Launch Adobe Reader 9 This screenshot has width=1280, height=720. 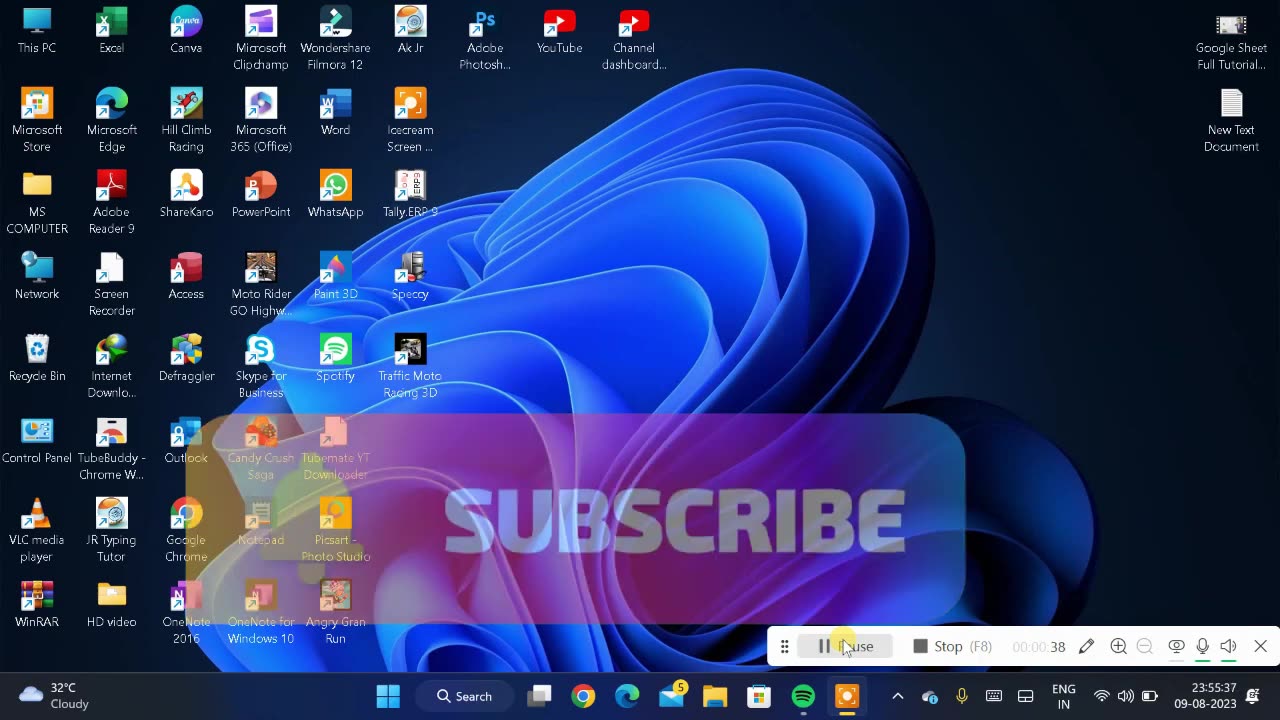111,202
